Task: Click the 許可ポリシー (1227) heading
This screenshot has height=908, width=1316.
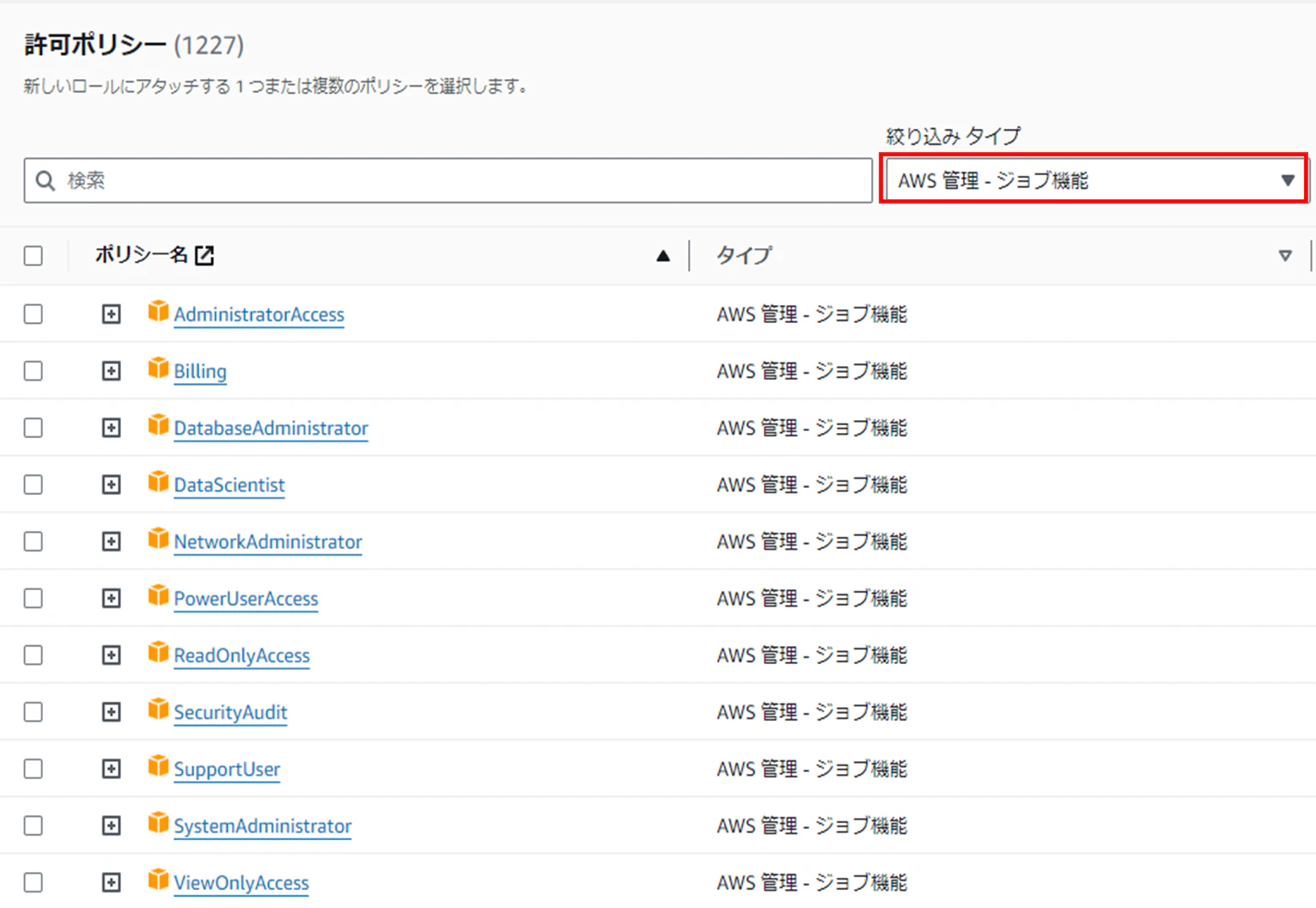Action: click(x=134, y=45)
